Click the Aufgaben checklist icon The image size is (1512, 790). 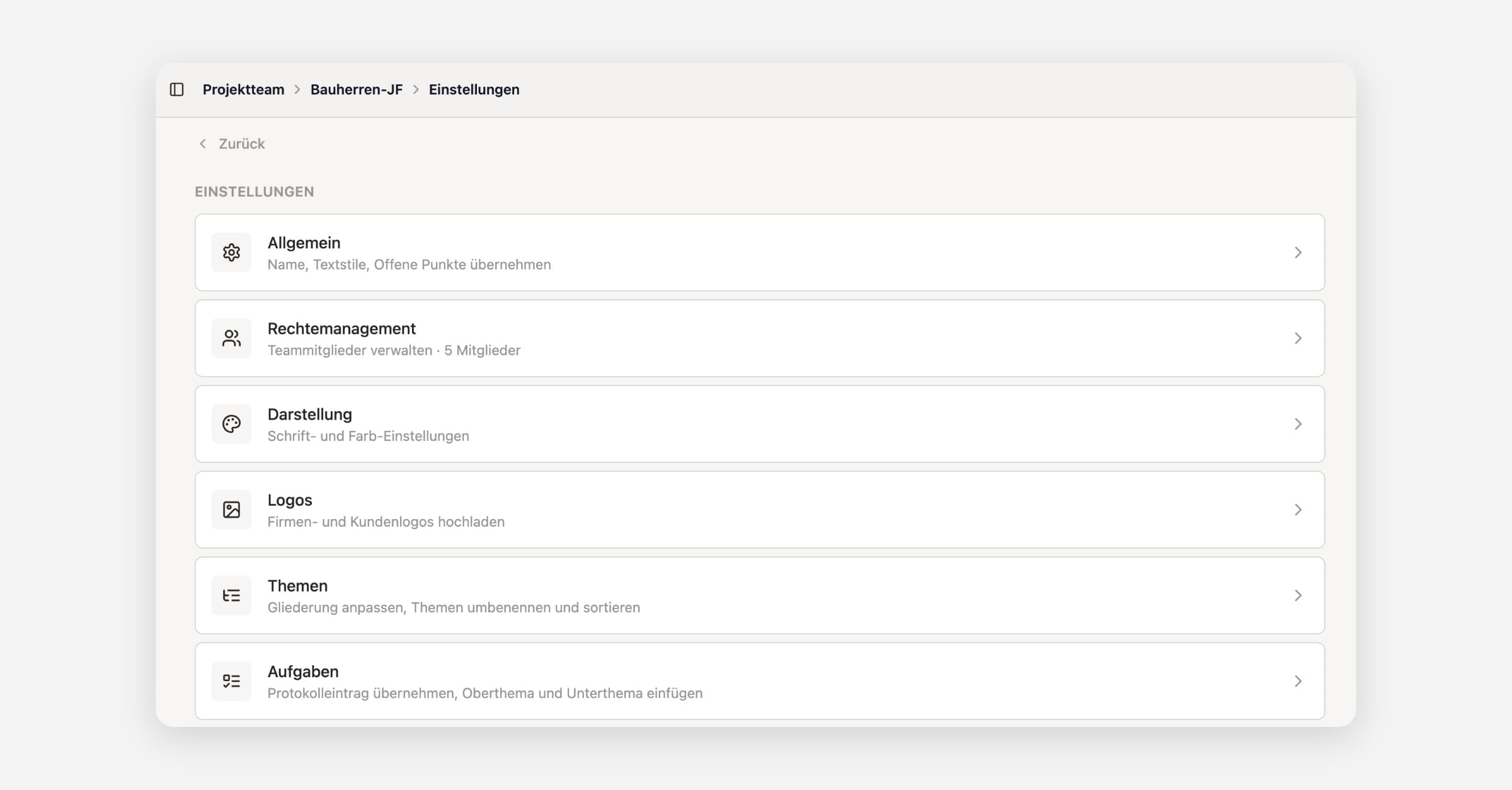coord(231,681)
